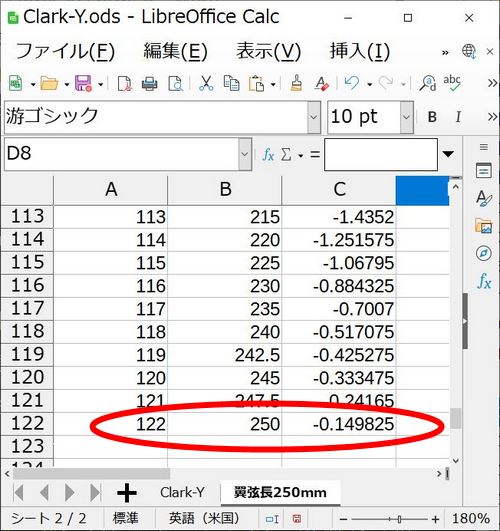Add new sheet with plus button
This screenshot has height=531, width=500.
point(127,493)
